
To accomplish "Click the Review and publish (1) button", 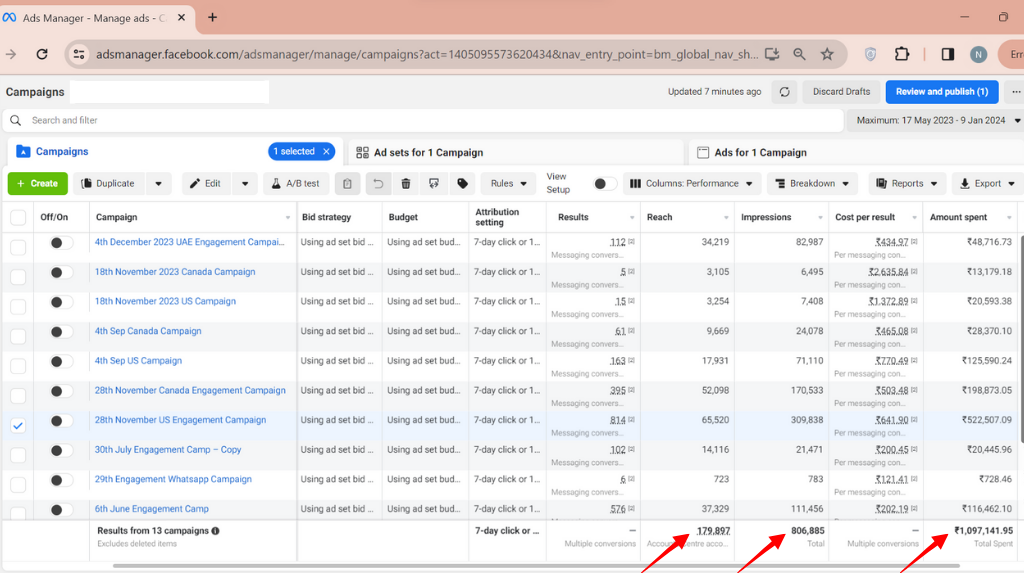I will point(942,92).
